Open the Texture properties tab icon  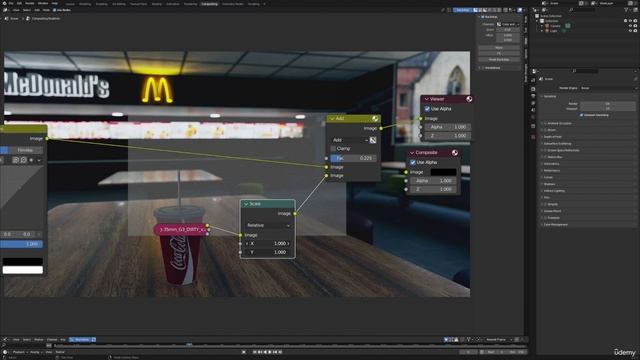[533, 137]
